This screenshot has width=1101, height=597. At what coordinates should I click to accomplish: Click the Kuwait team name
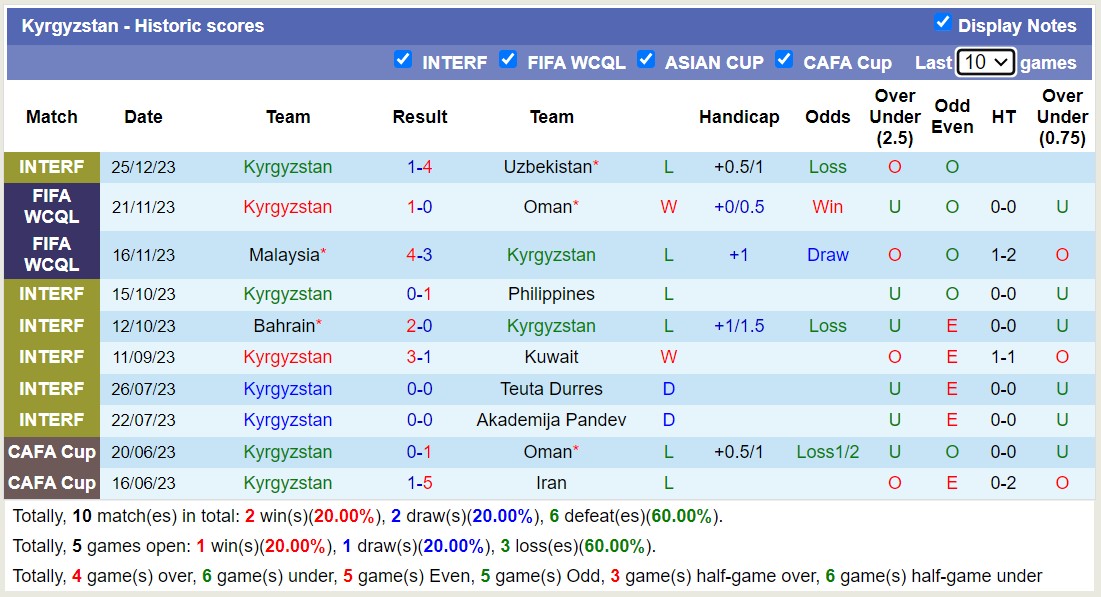coord(551,356)
